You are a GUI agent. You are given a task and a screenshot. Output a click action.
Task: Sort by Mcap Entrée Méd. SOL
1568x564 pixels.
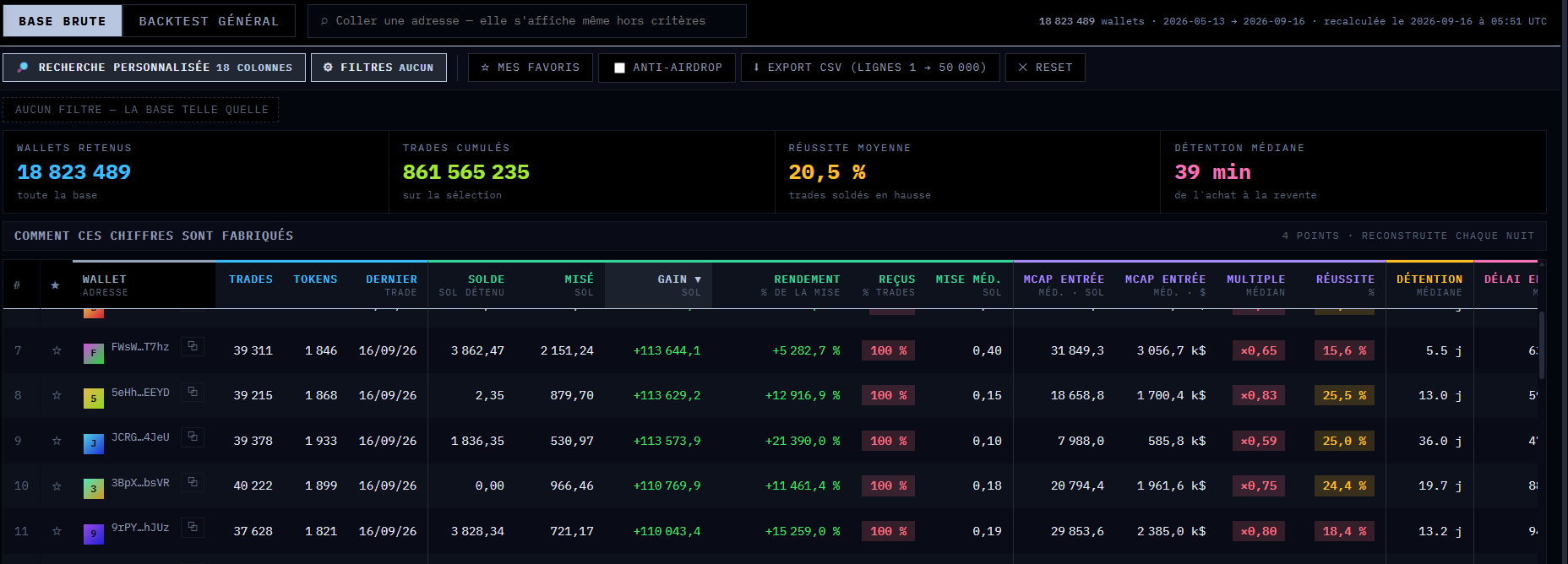1064,285
